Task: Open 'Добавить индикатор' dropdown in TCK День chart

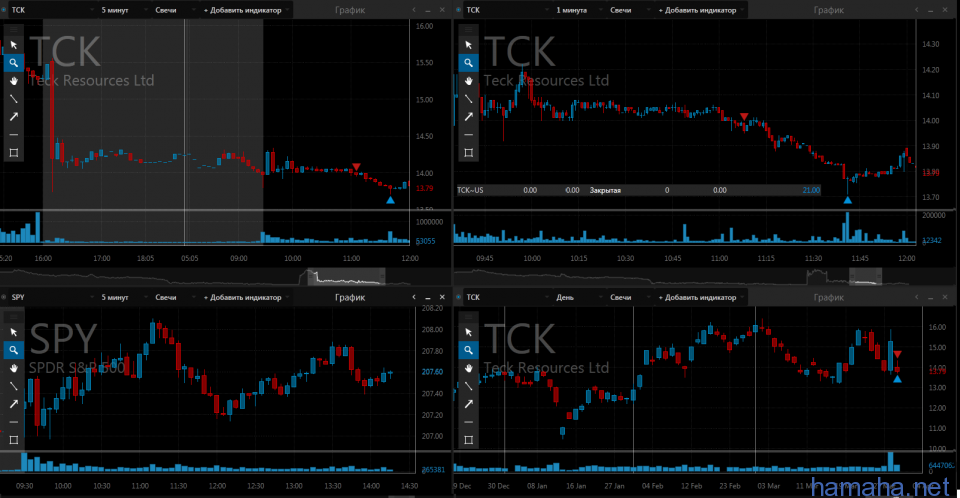Action: coord(700,297)
